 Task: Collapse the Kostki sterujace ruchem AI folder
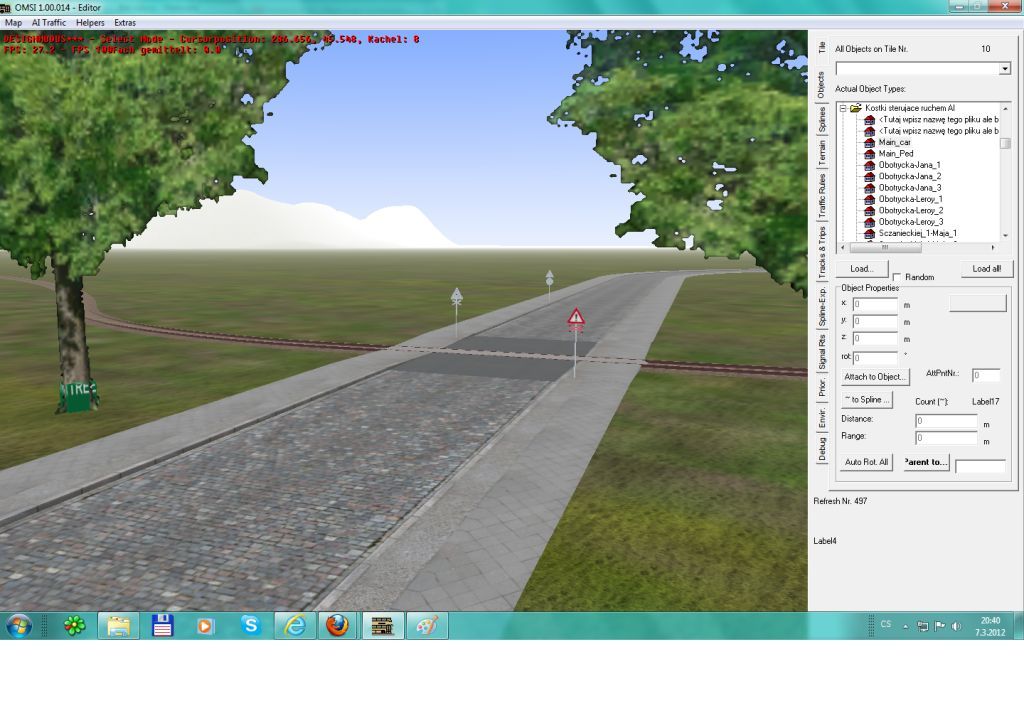click(843, 108)
